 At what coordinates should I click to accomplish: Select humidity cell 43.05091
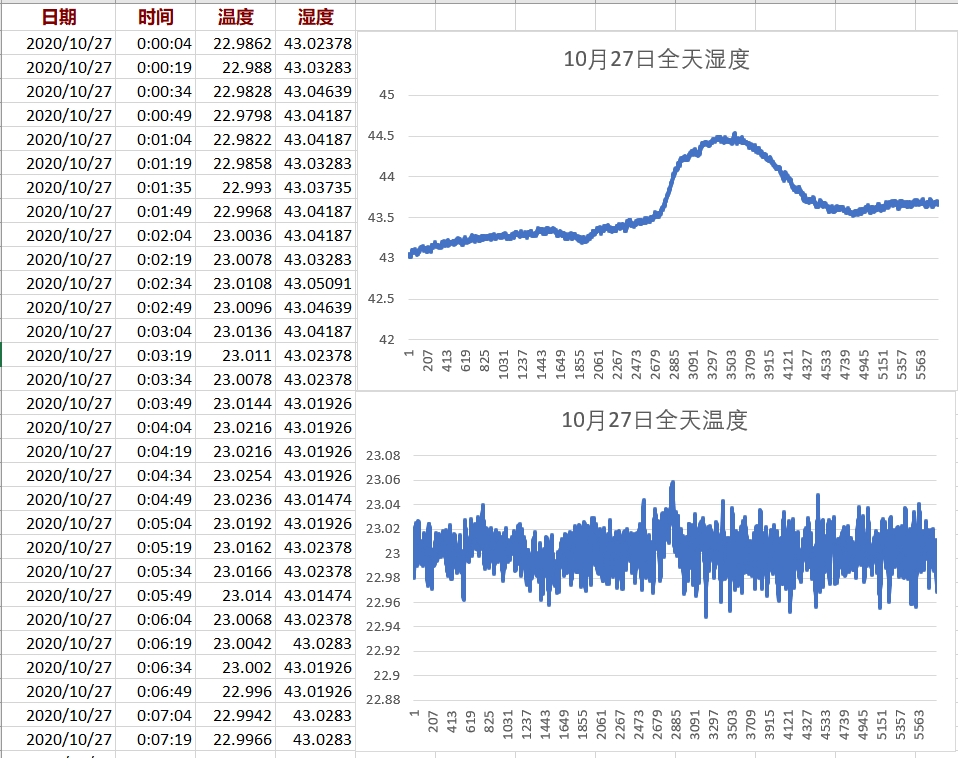[x=316, y=283]
